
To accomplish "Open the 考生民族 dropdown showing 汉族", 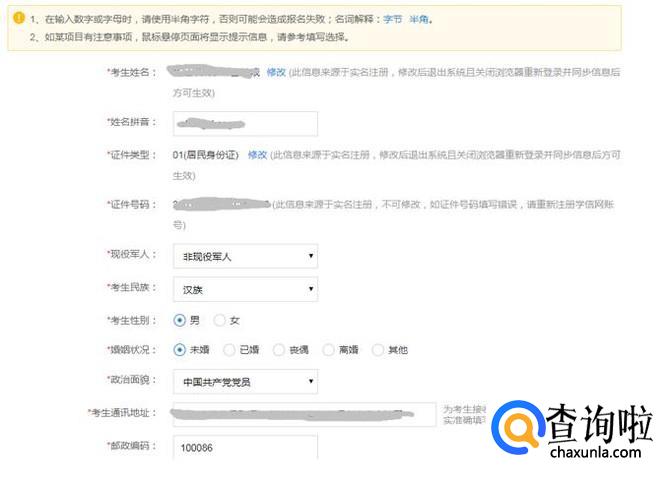I will pyautogui.click(x=245, y=289).
